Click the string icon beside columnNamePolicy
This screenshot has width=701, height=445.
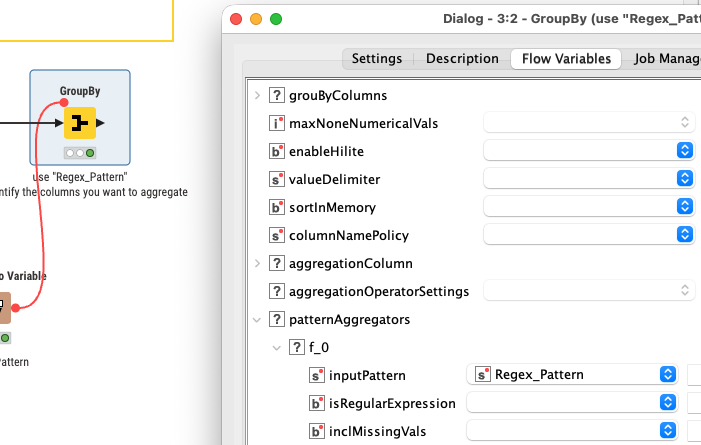[x=277, y=235]
